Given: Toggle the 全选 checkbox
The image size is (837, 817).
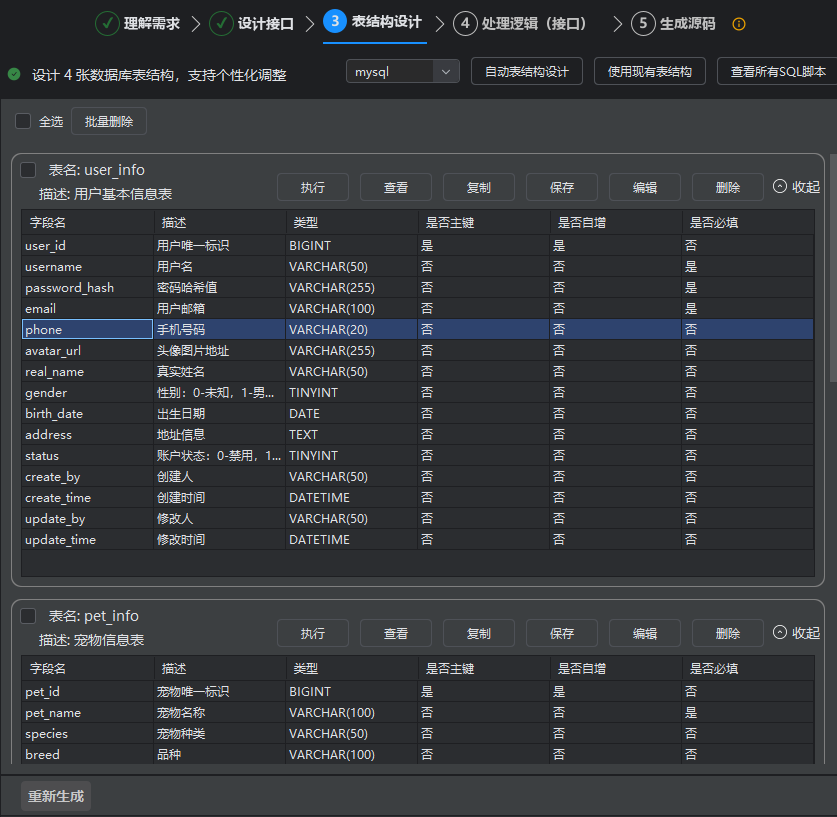Looking at the screenshot, I should pos(23,121).
